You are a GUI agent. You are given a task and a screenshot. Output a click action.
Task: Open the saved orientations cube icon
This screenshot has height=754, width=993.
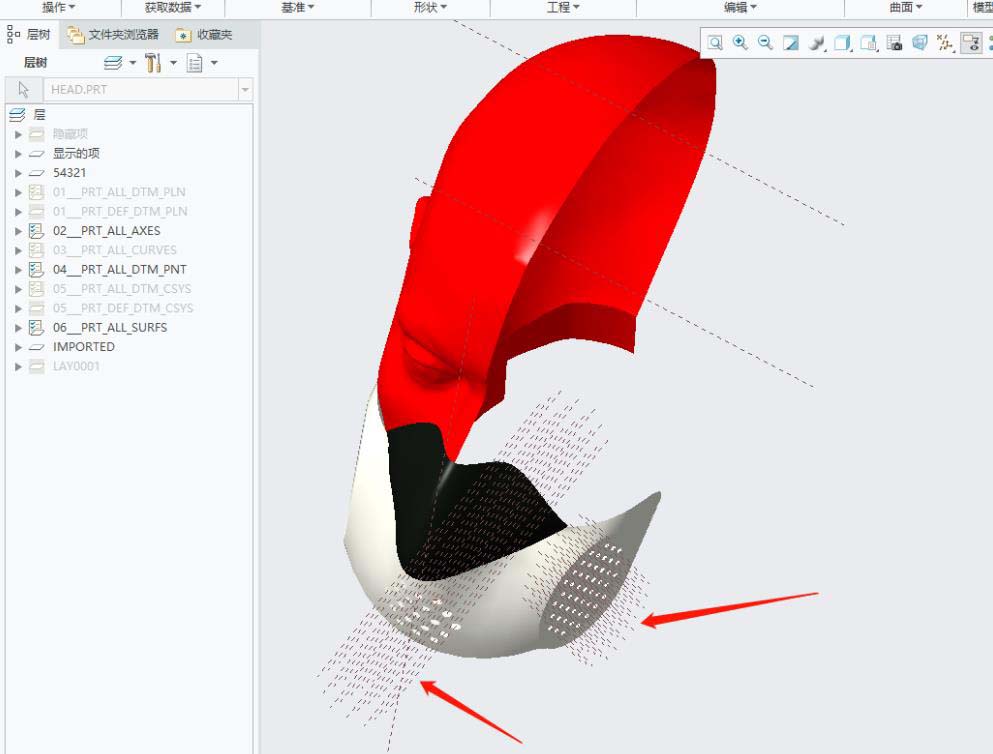point(842,42)
